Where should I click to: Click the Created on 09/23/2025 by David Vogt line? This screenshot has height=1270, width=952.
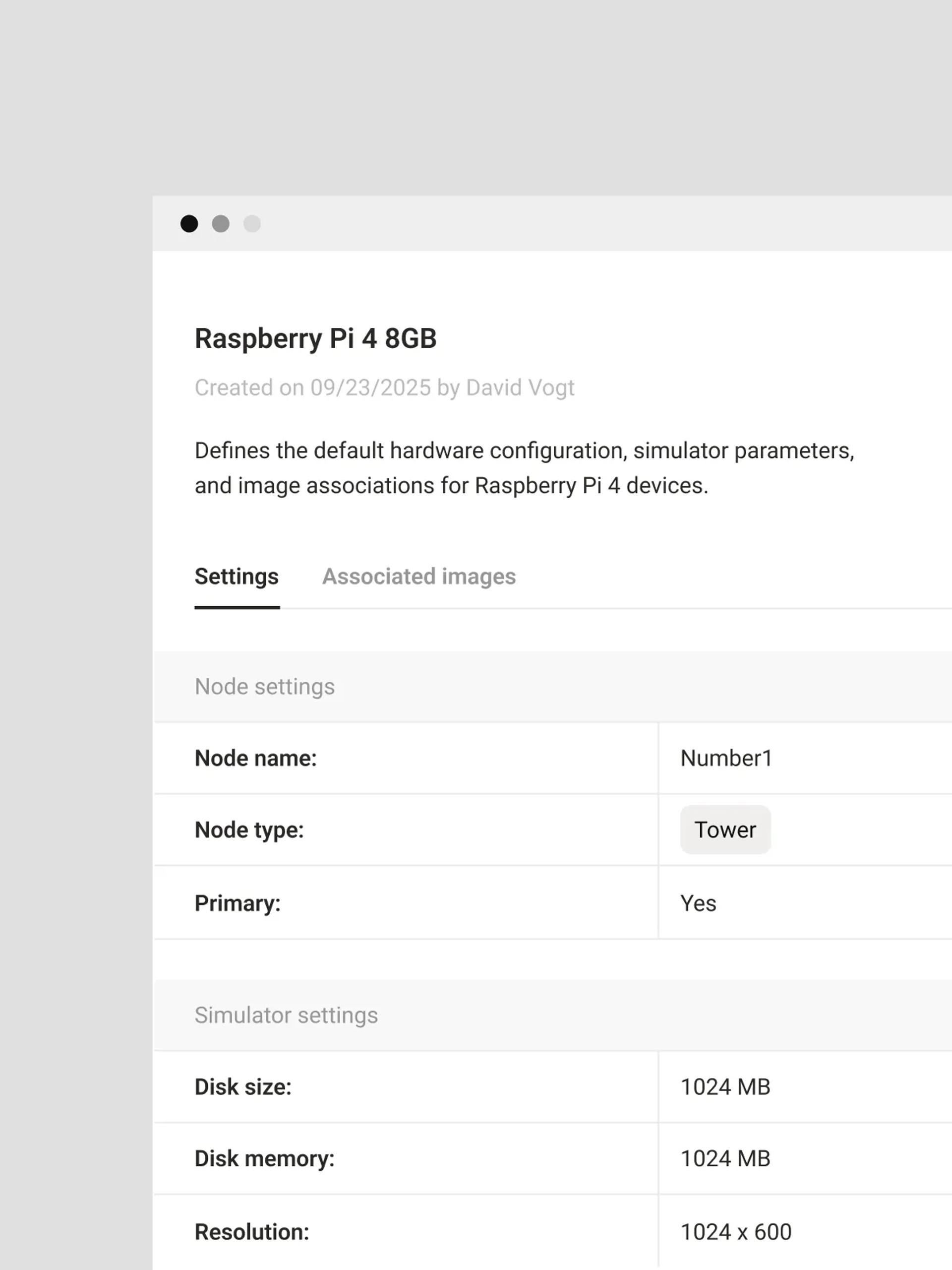tap(384, 388)
